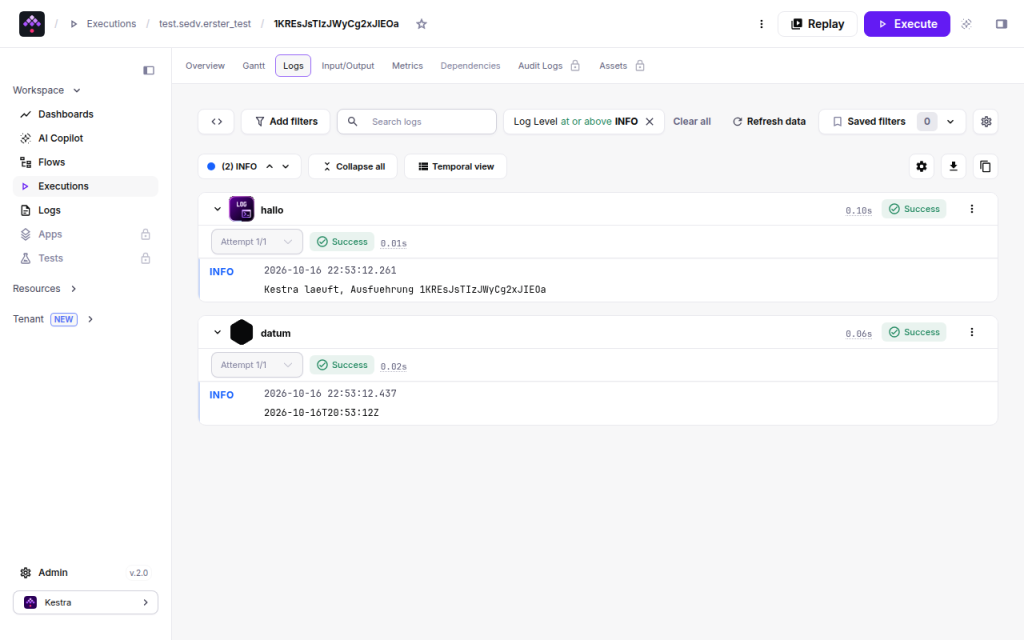Open the Dependencies tab
The image size is (1024, 640).
470,66
